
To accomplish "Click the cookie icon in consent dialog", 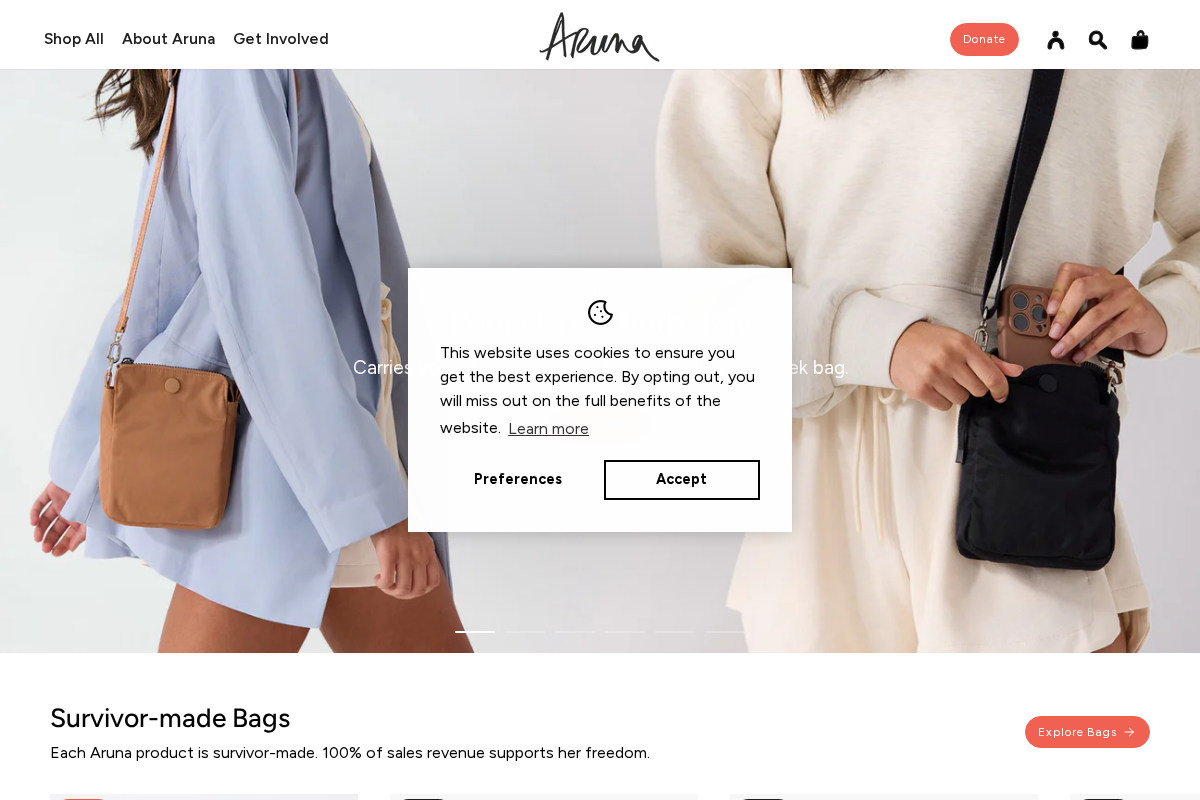I will click(600, 312).
